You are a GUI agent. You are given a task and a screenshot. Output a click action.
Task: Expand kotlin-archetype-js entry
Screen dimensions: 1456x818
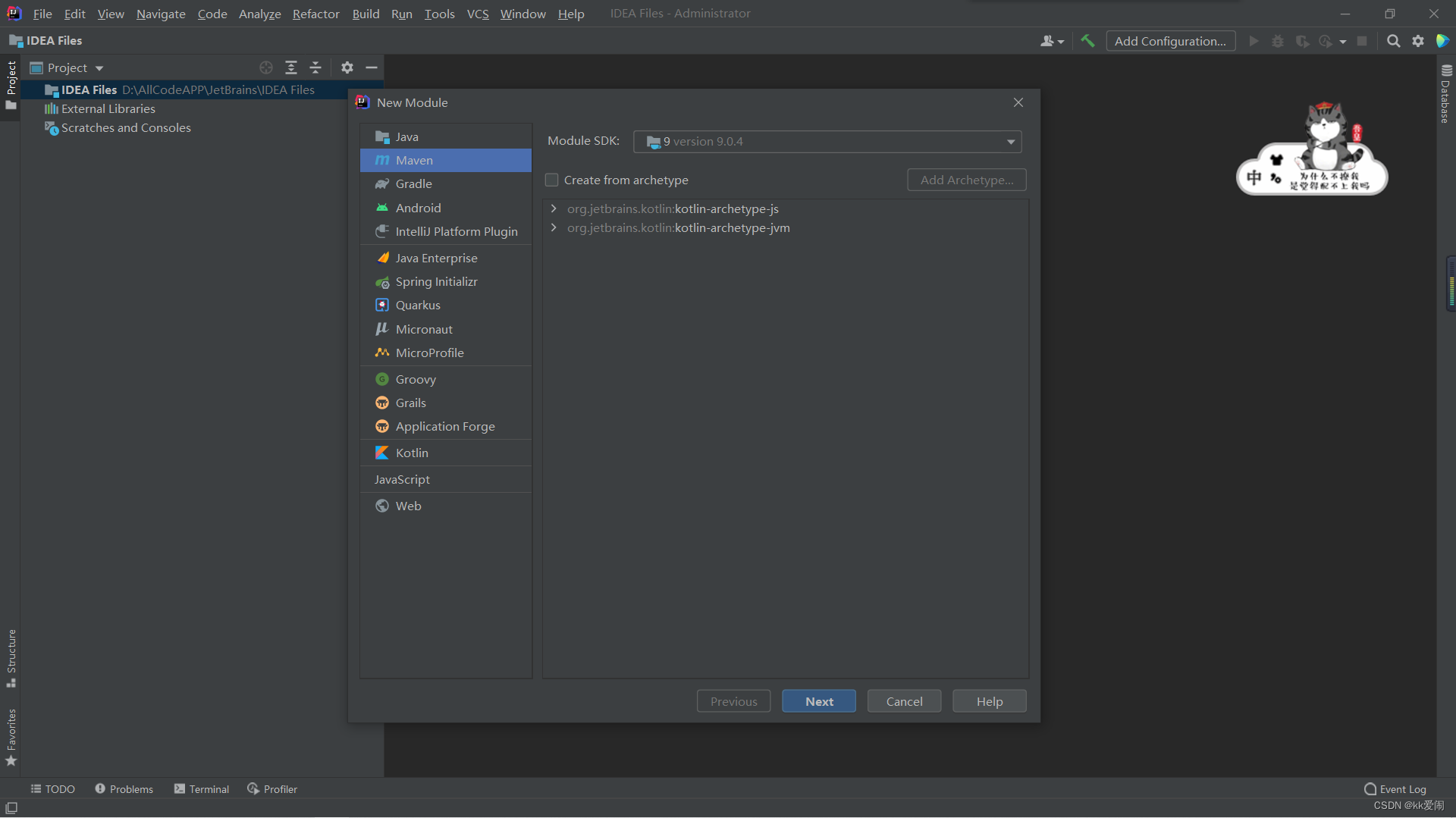pos(554,208)
